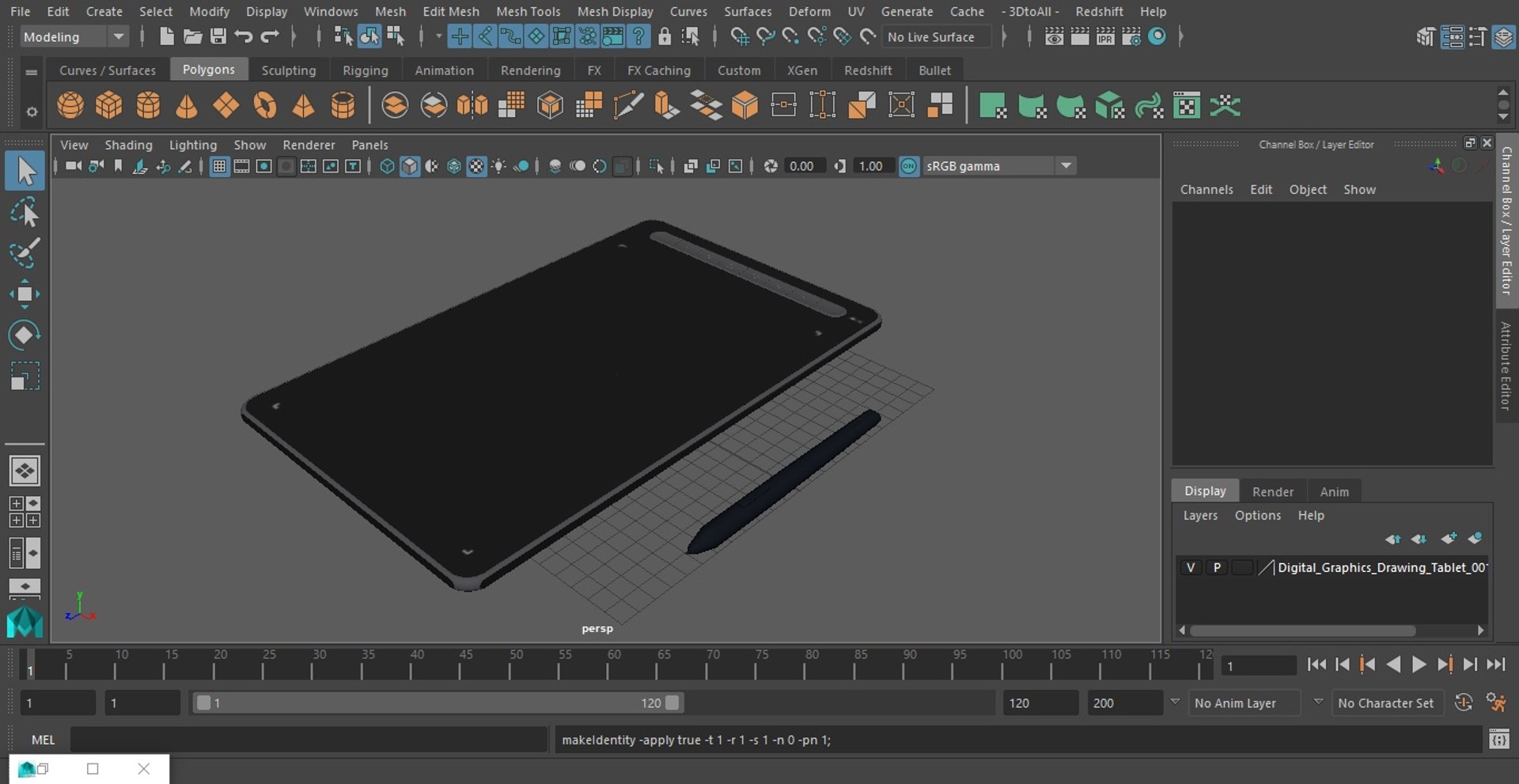1519x784 pixels.
Task: Open the Modeling workspace dropdown
Action: (x=73, y=36)
